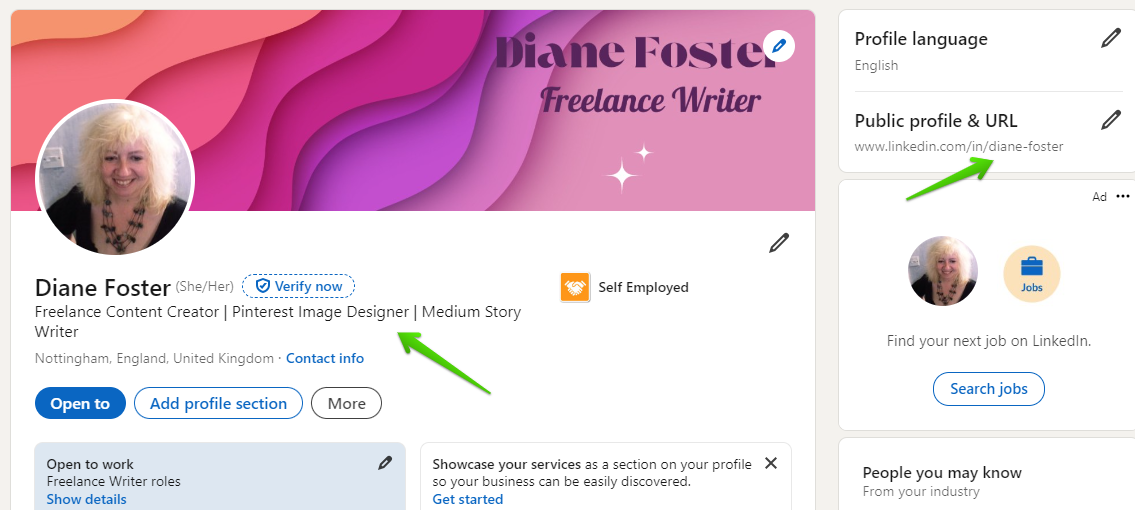Dismiss the Showcase your services card
Screen dimensions: 1135x510
(x=771, y=463)
